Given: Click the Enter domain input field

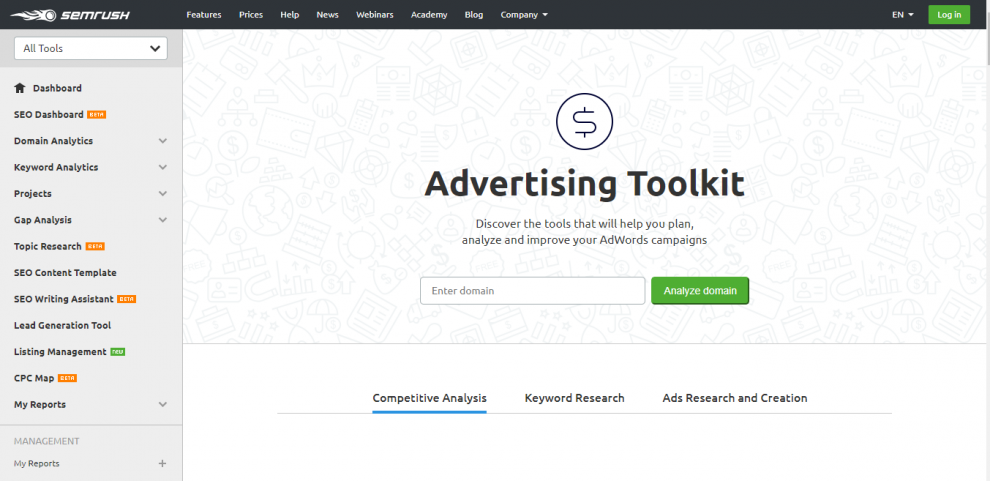Looking at the screenshot, I should coord(532,291).
